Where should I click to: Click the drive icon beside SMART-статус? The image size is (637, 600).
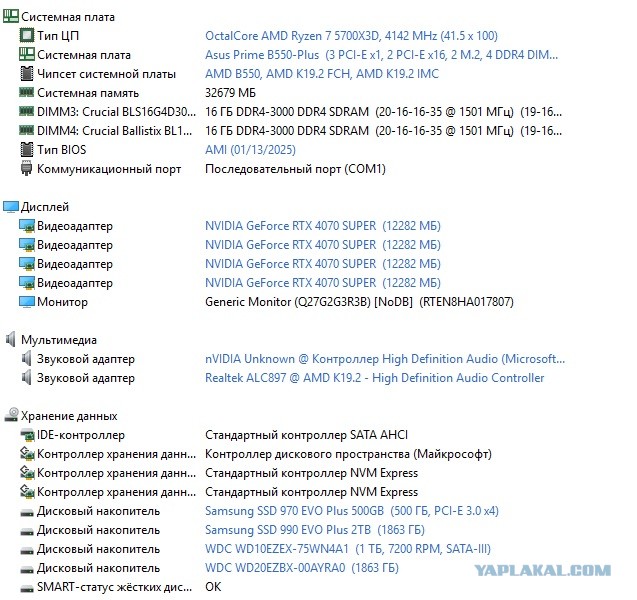(x=27, y=589)
